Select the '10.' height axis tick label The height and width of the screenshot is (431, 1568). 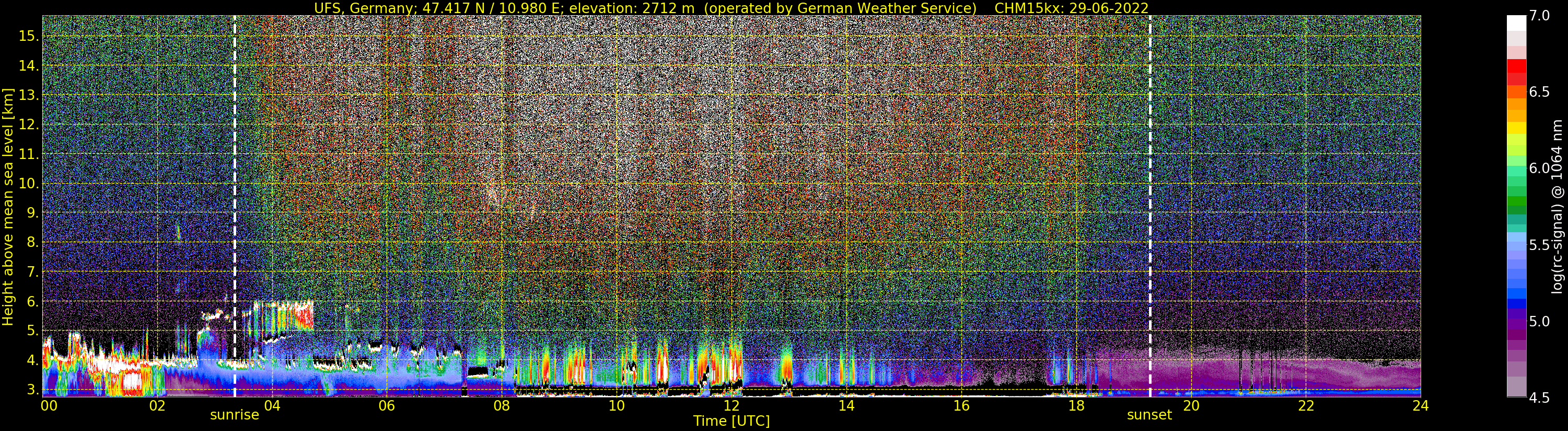click(x=29, y=184)
